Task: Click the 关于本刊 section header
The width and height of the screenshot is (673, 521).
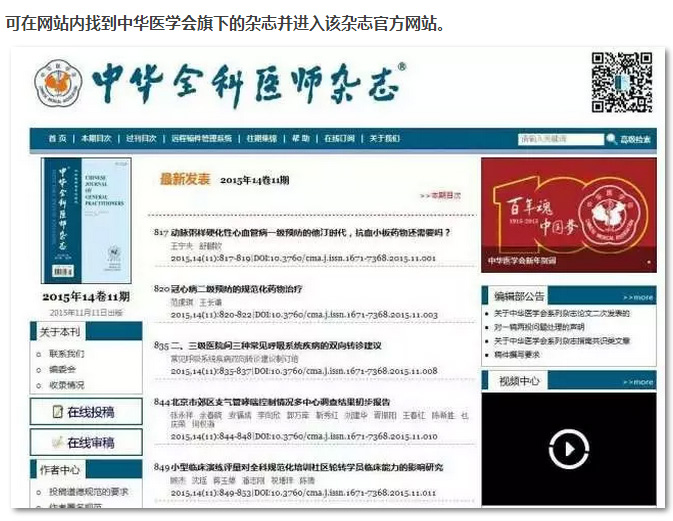Action: 60,332
